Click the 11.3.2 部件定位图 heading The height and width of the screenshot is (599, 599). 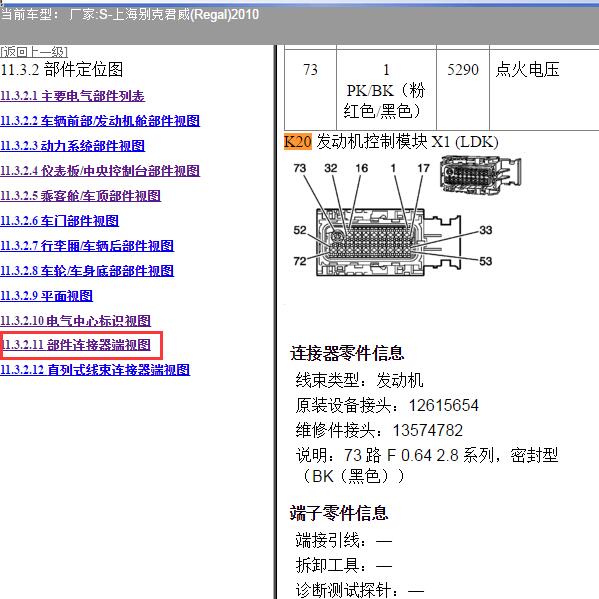[x=62, y=70]
